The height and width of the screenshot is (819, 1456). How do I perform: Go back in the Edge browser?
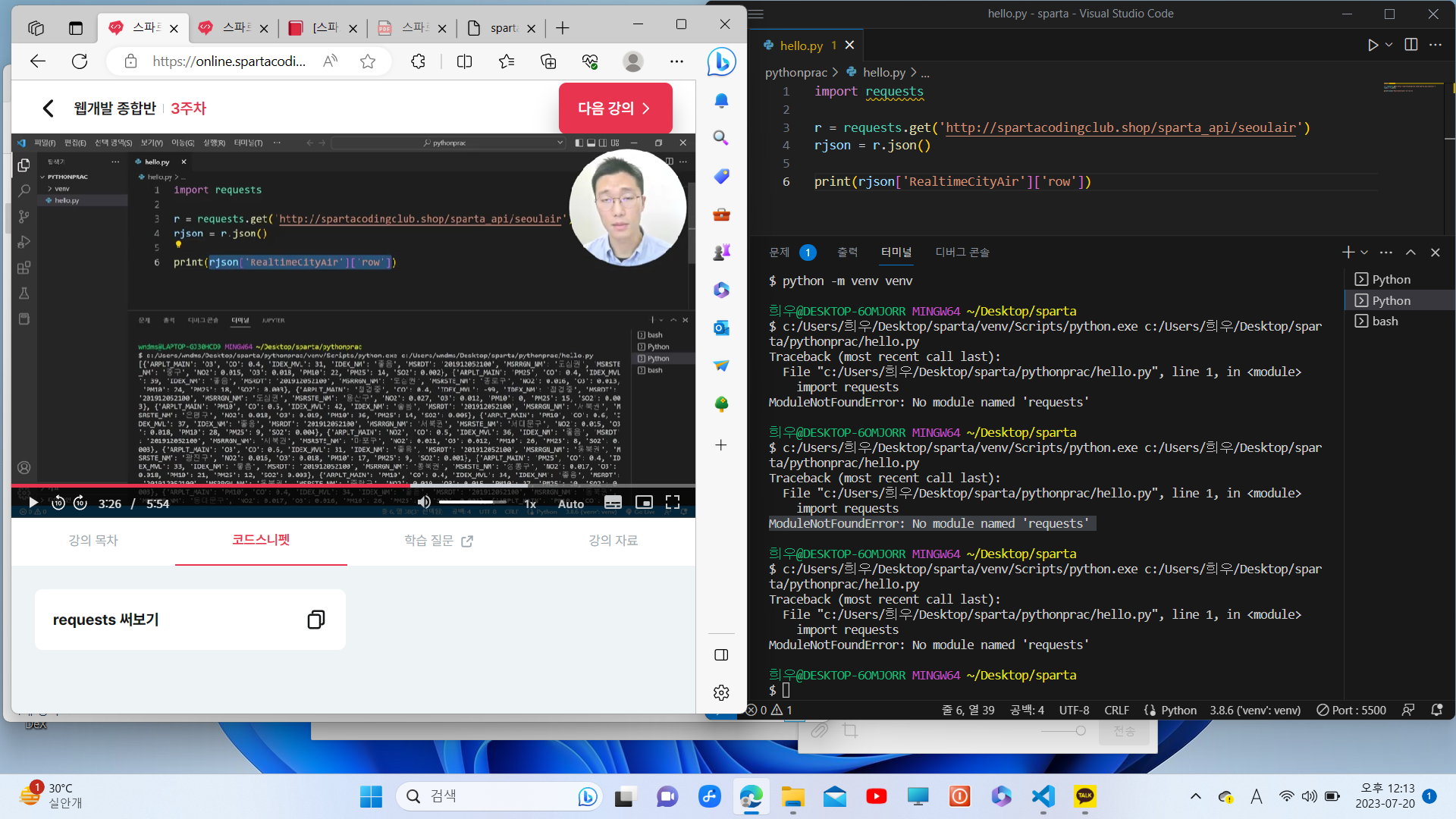pyautogui.click(x=38, y=61)
